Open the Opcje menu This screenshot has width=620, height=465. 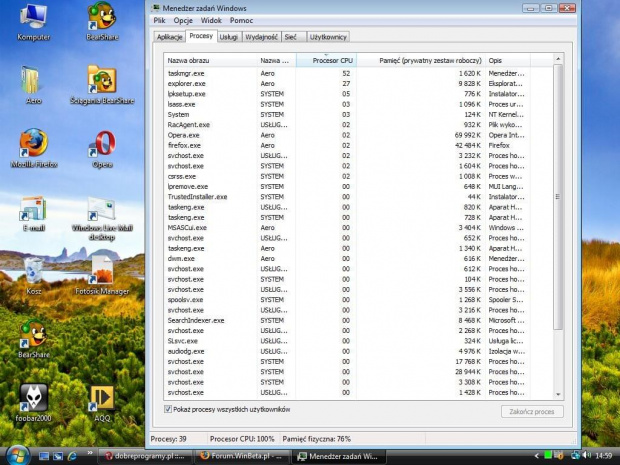pos(183,21)
